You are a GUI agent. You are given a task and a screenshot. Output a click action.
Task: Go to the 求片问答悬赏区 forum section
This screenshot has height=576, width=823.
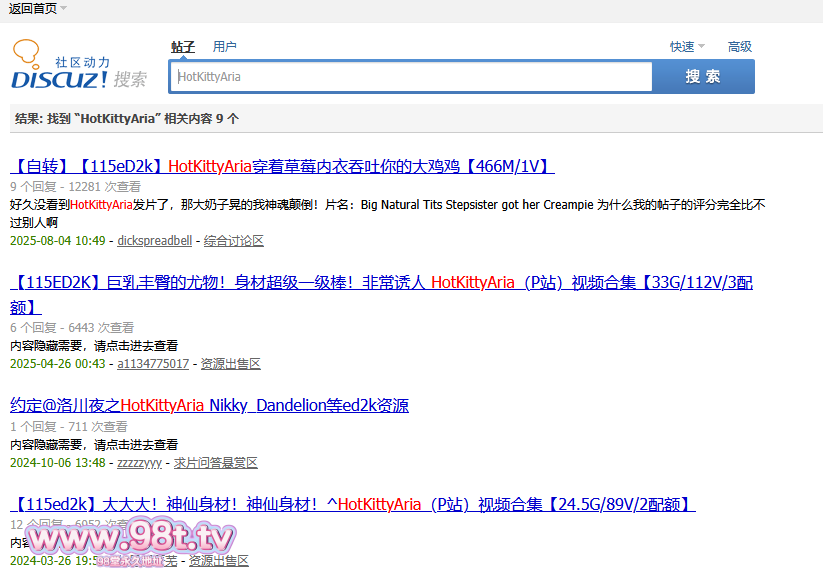(216, 463)
